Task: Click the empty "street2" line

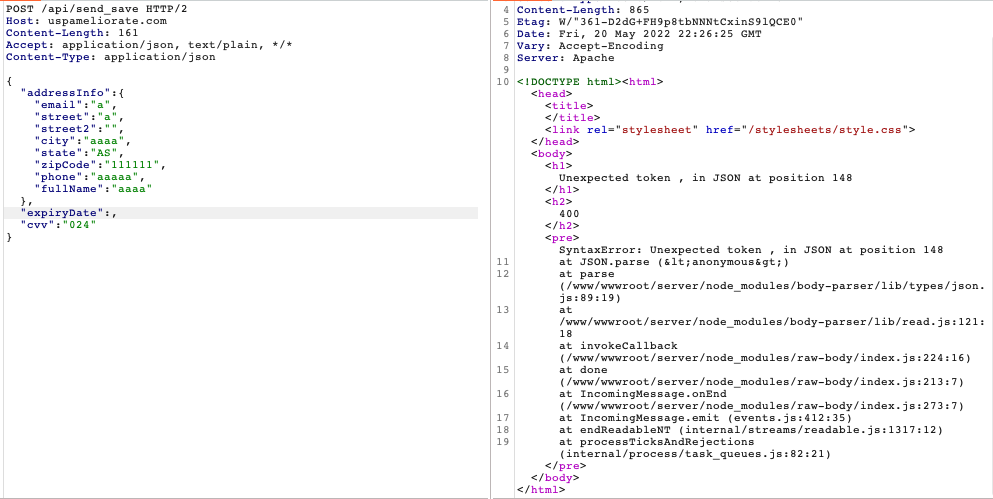Action: 78,129
